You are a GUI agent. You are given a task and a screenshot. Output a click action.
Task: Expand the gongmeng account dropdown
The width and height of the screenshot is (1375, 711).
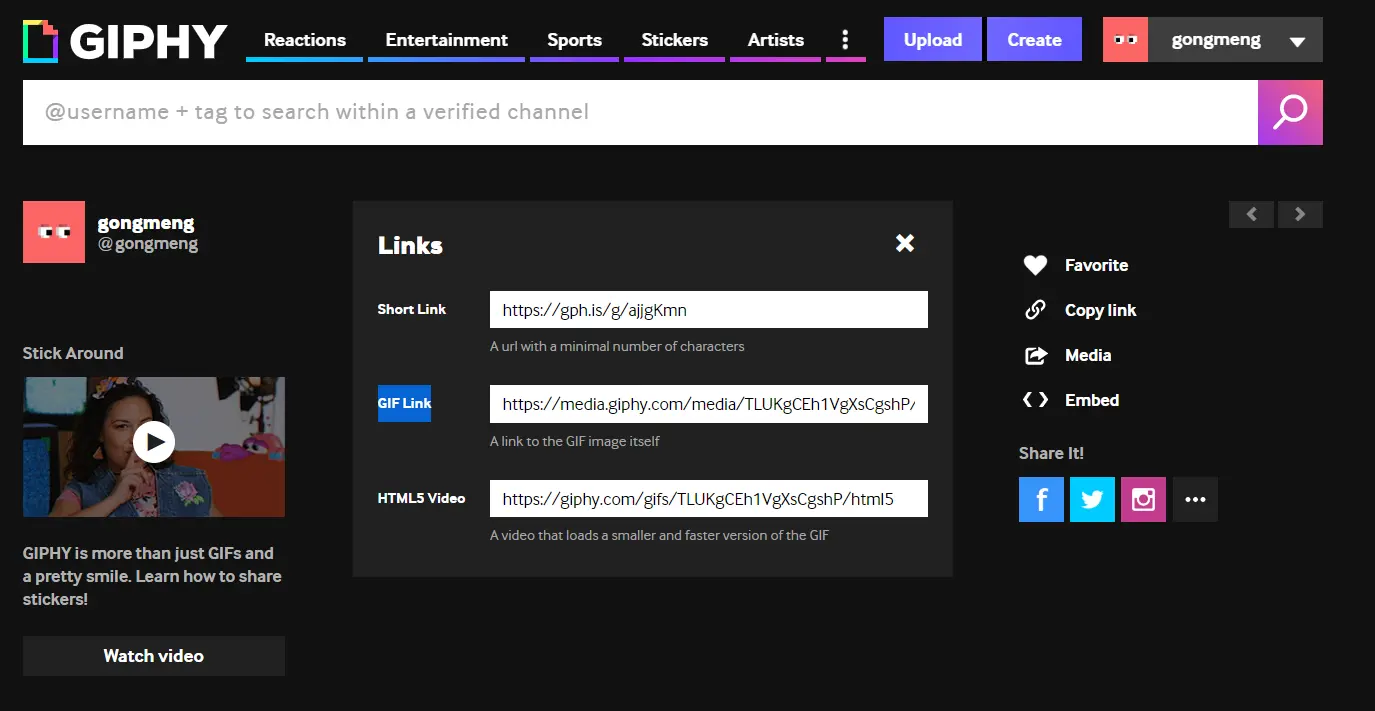point(1297,42)
